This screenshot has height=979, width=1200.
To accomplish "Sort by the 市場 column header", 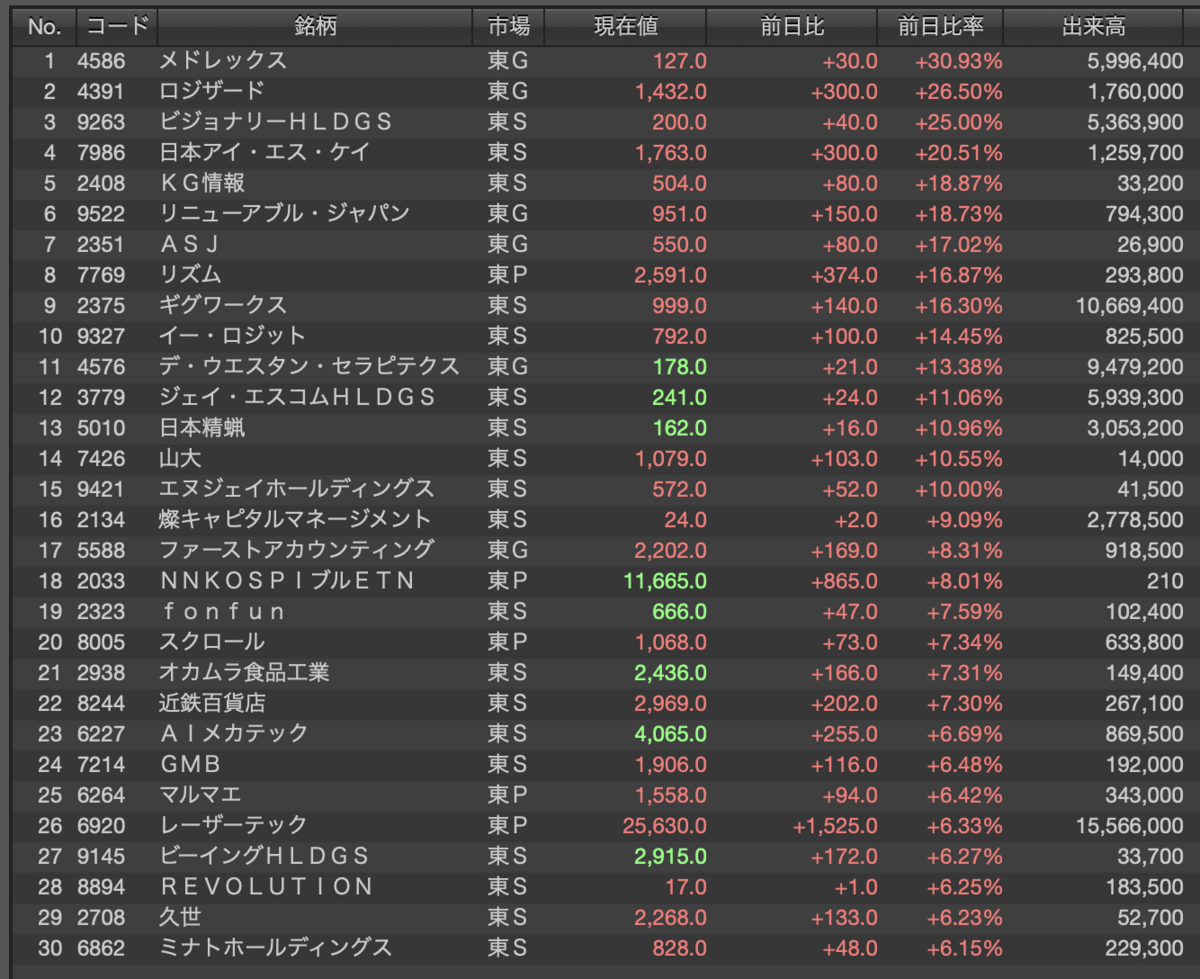I will [509, 27].
